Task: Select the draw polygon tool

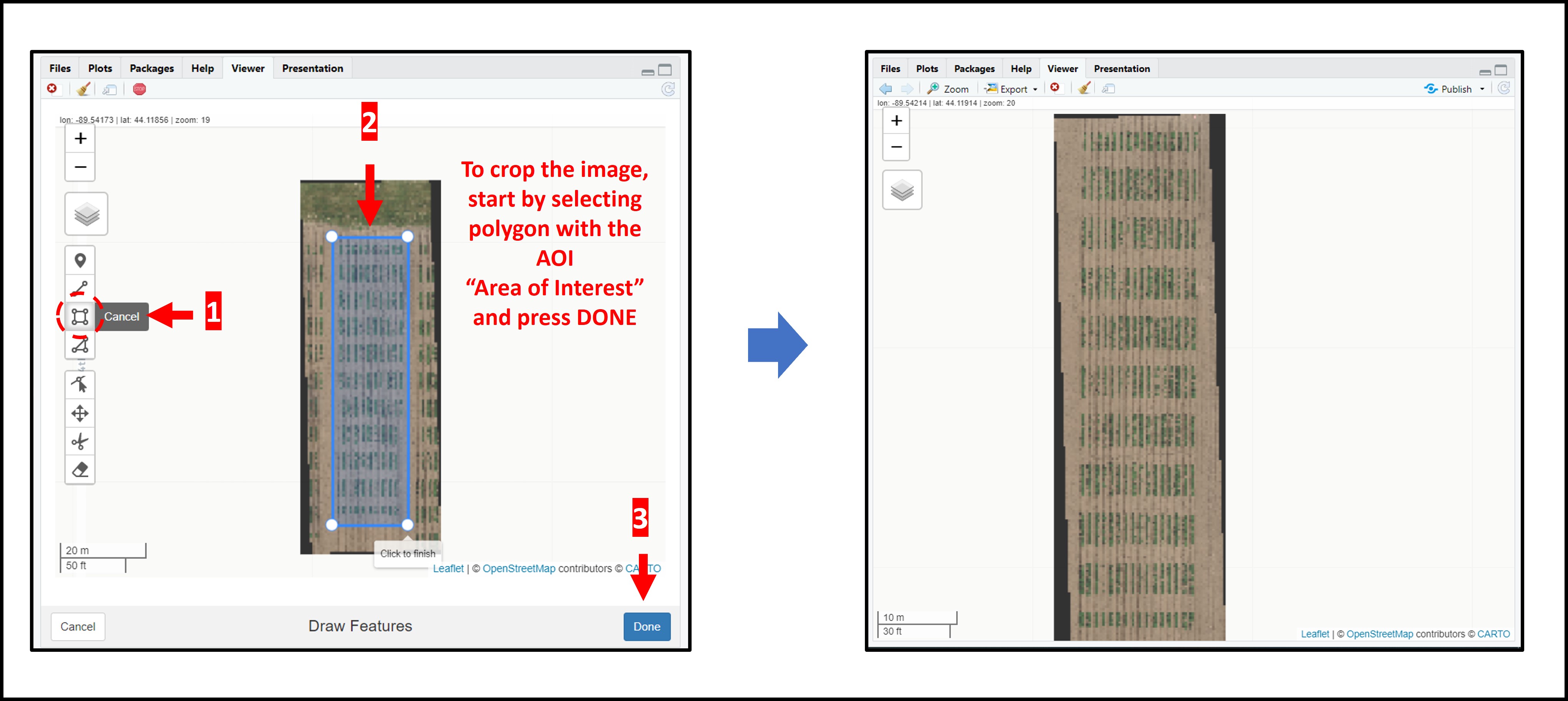Action: click(x=80, y=345)
